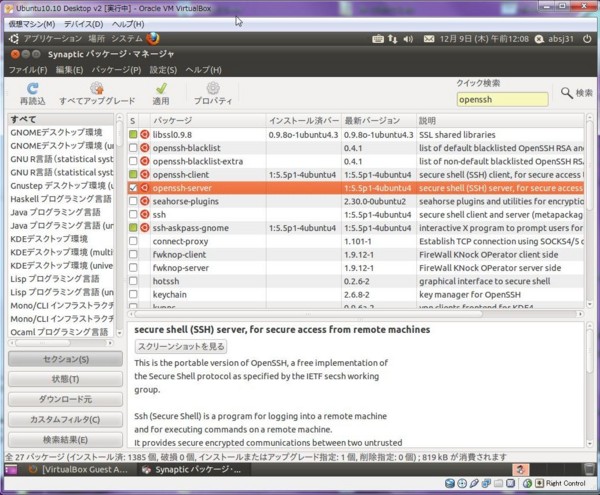Open the File (ファイル) menu in Synaptic

point(28,70)
